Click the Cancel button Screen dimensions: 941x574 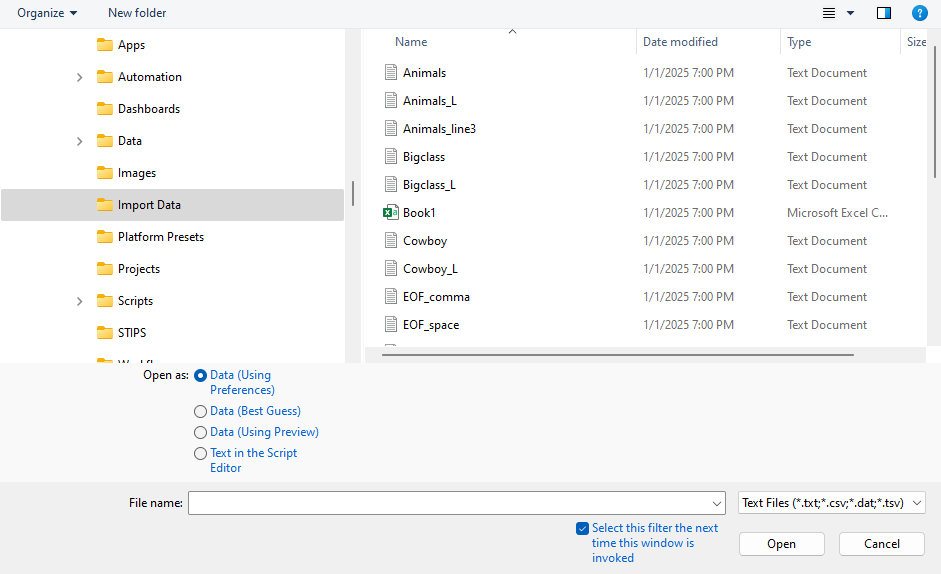pyautogui.click(x=882, y=544)
